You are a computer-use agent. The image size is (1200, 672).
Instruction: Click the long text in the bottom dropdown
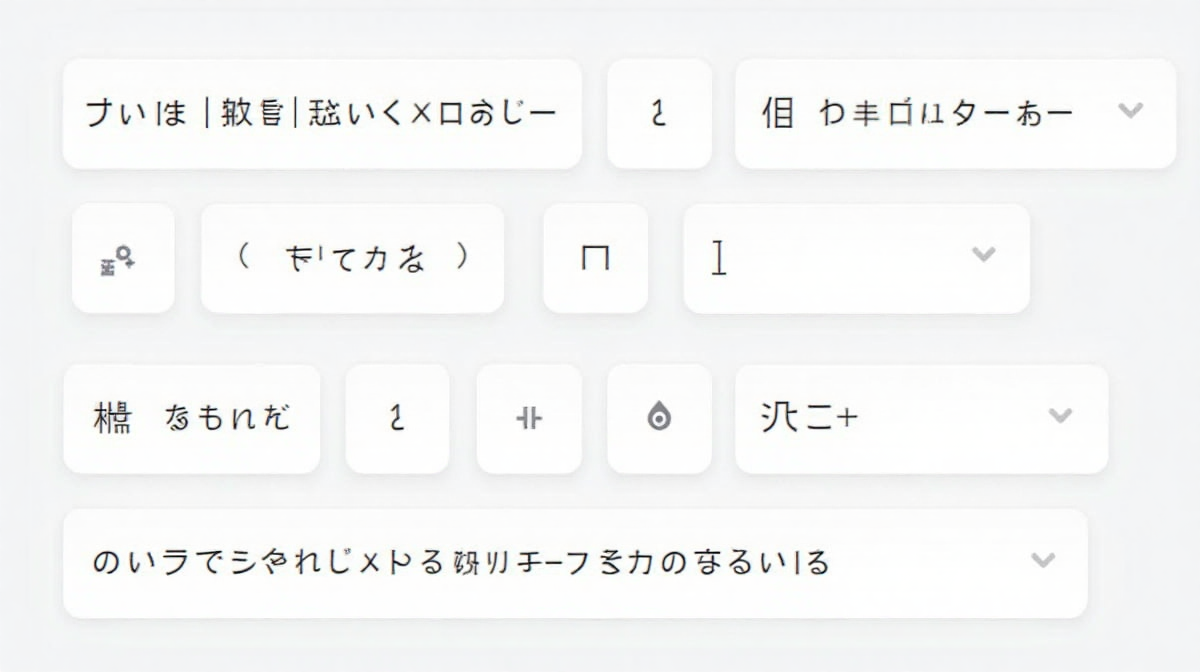pos(460,563)
